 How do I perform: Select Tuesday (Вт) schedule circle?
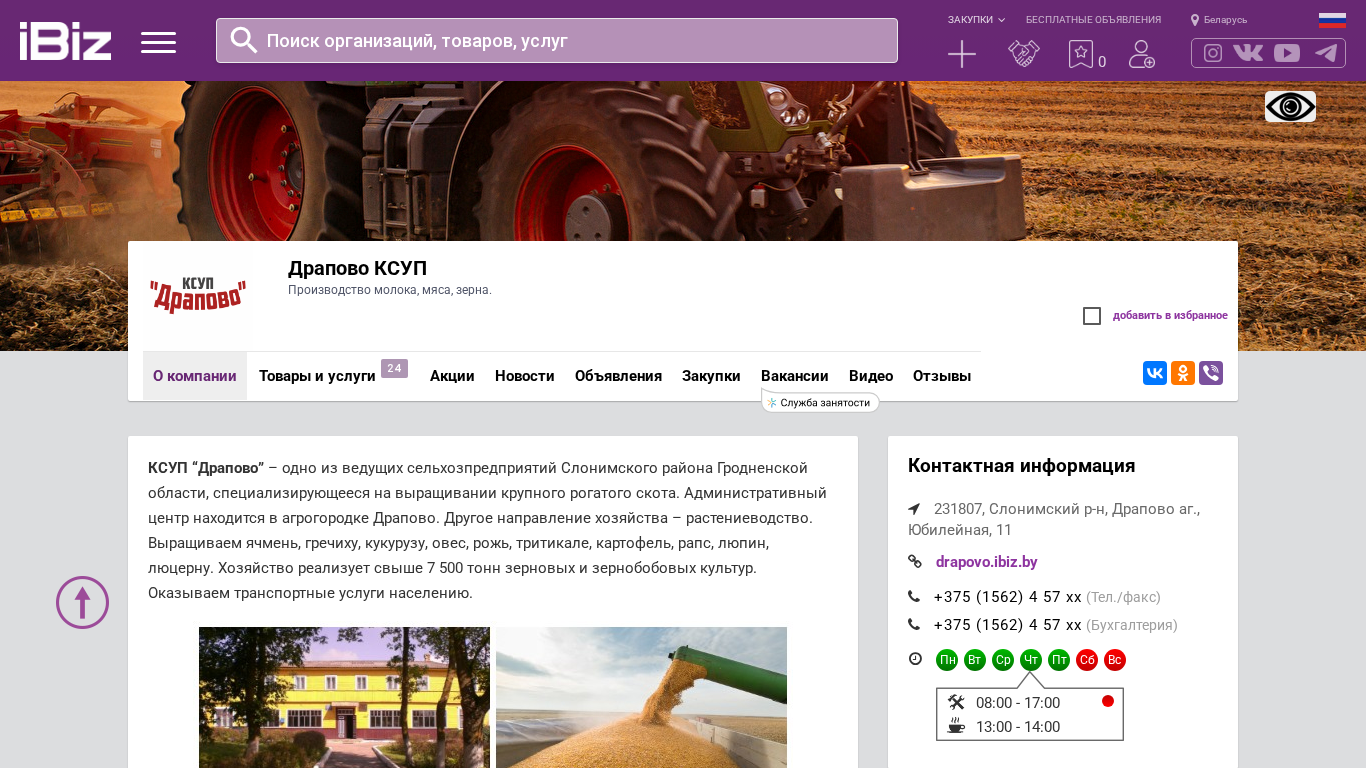[975, 660]
